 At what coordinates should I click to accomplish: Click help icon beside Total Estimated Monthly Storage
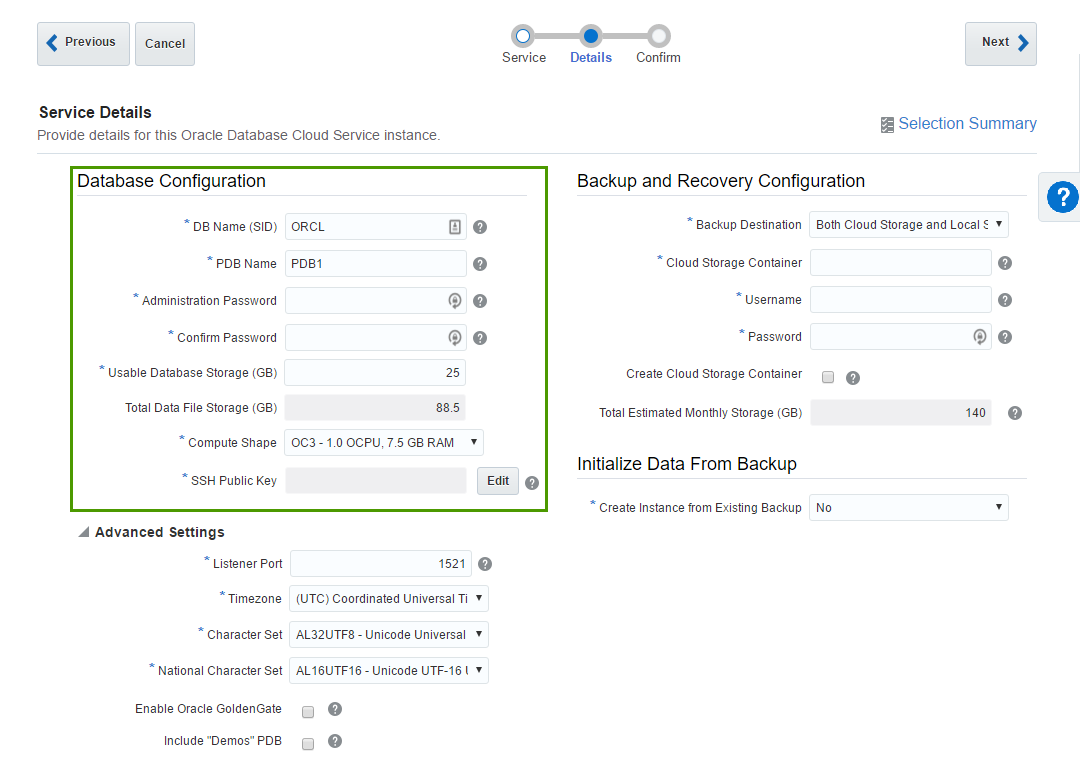1015,413
